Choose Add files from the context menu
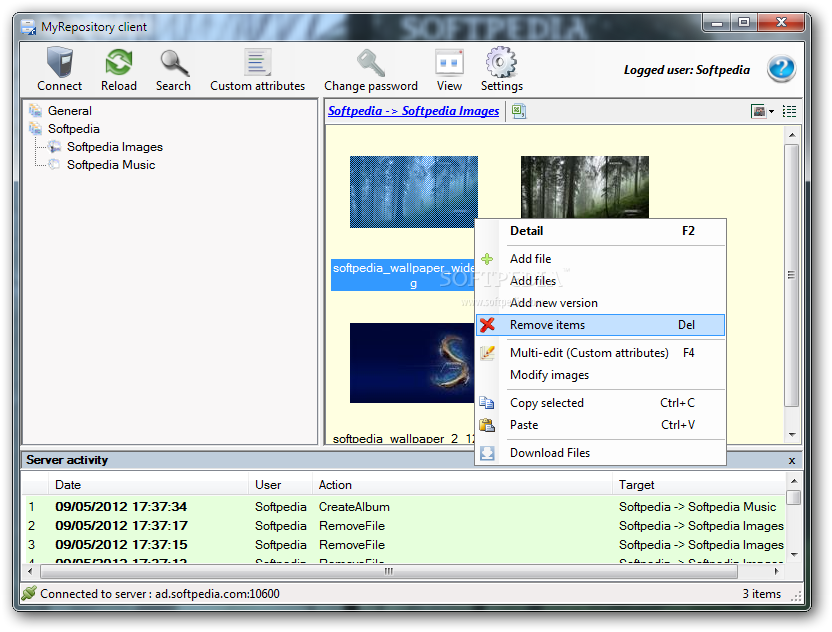The width and height of the screenshot is (832, 632). click(x=601, y=281)
